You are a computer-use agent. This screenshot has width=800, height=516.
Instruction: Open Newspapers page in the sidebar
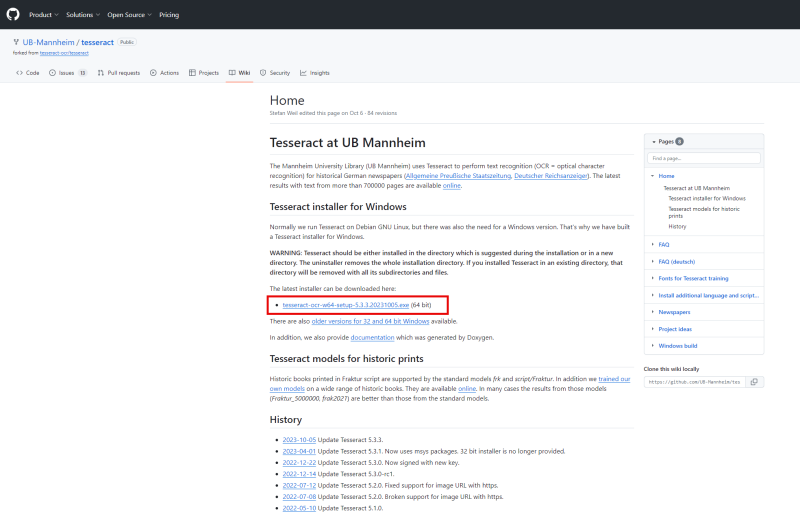point(674,311)
